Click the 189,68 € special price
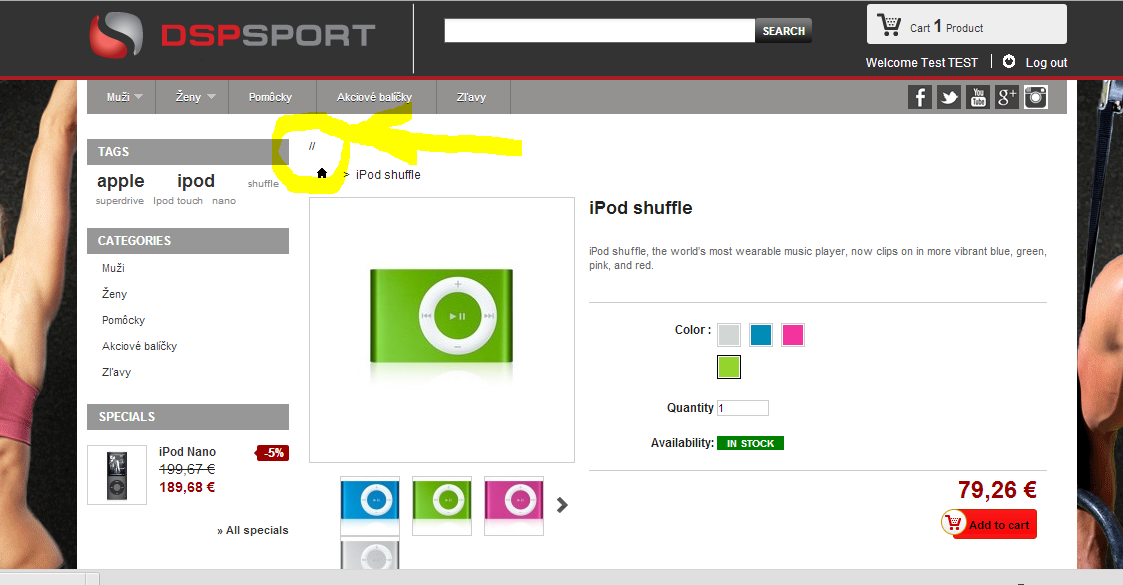Viewport: 1123px width, 585px height. click(x=187, y=488)
